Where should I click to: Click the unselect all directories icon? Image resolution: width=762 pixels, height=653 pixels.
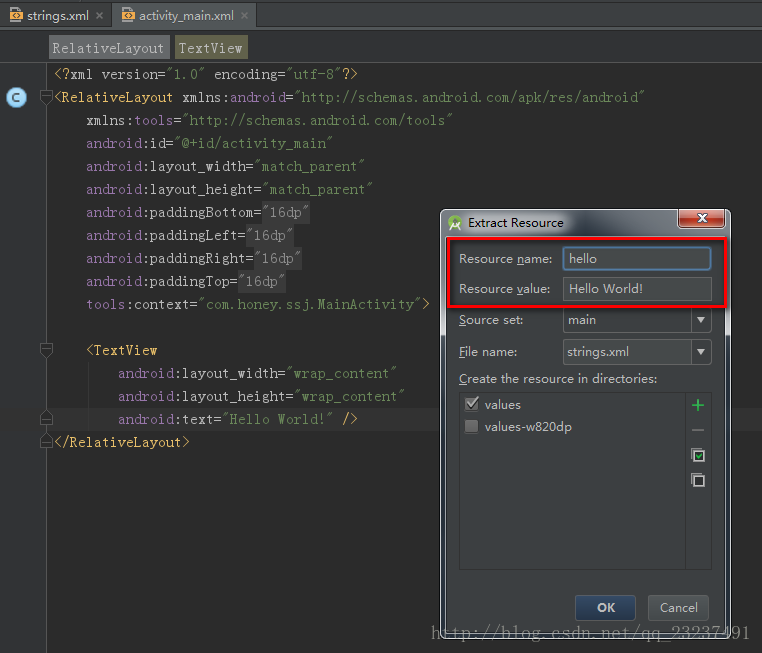[698, 480]
